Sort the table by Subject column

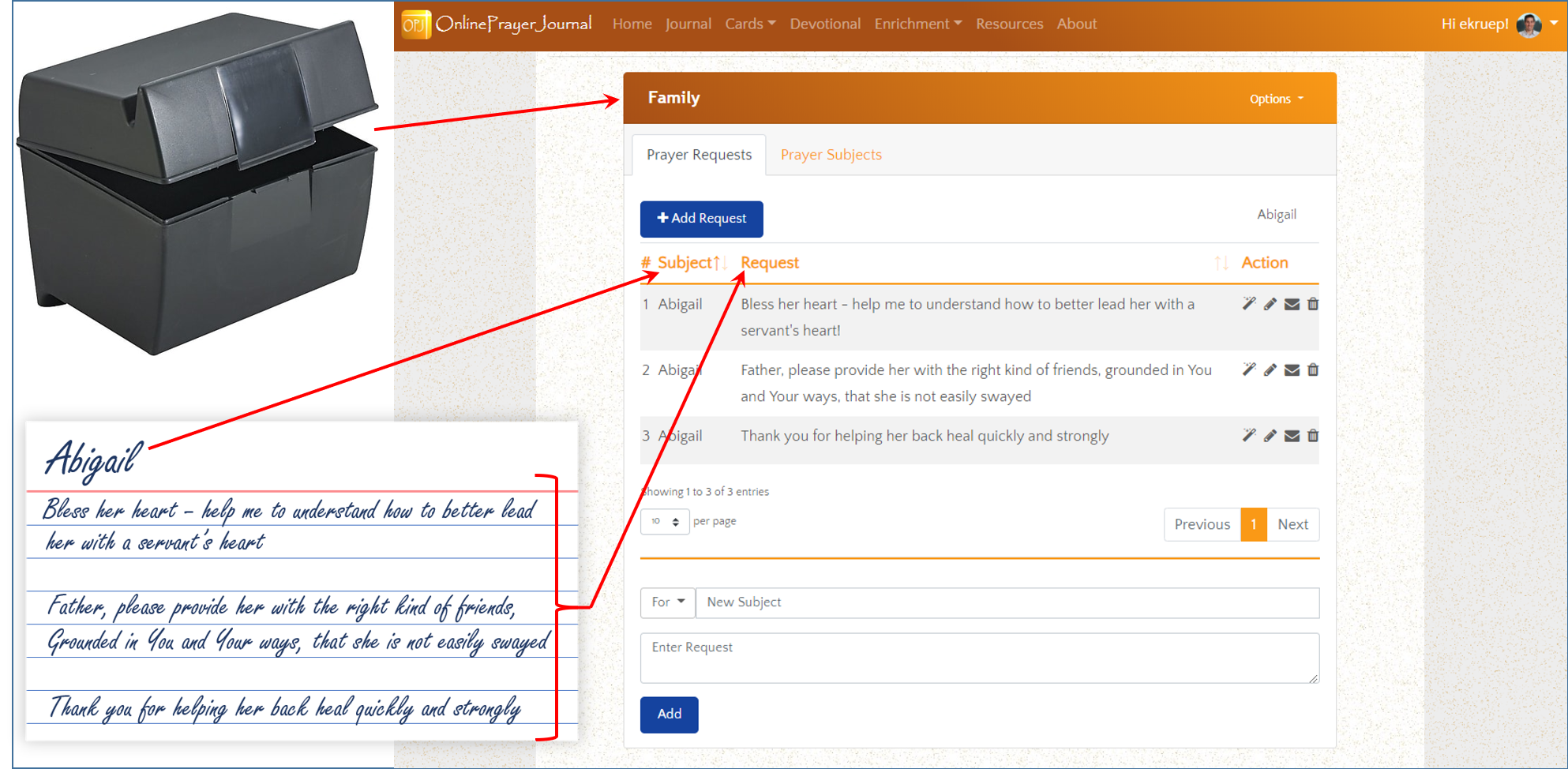pos(685,263)
